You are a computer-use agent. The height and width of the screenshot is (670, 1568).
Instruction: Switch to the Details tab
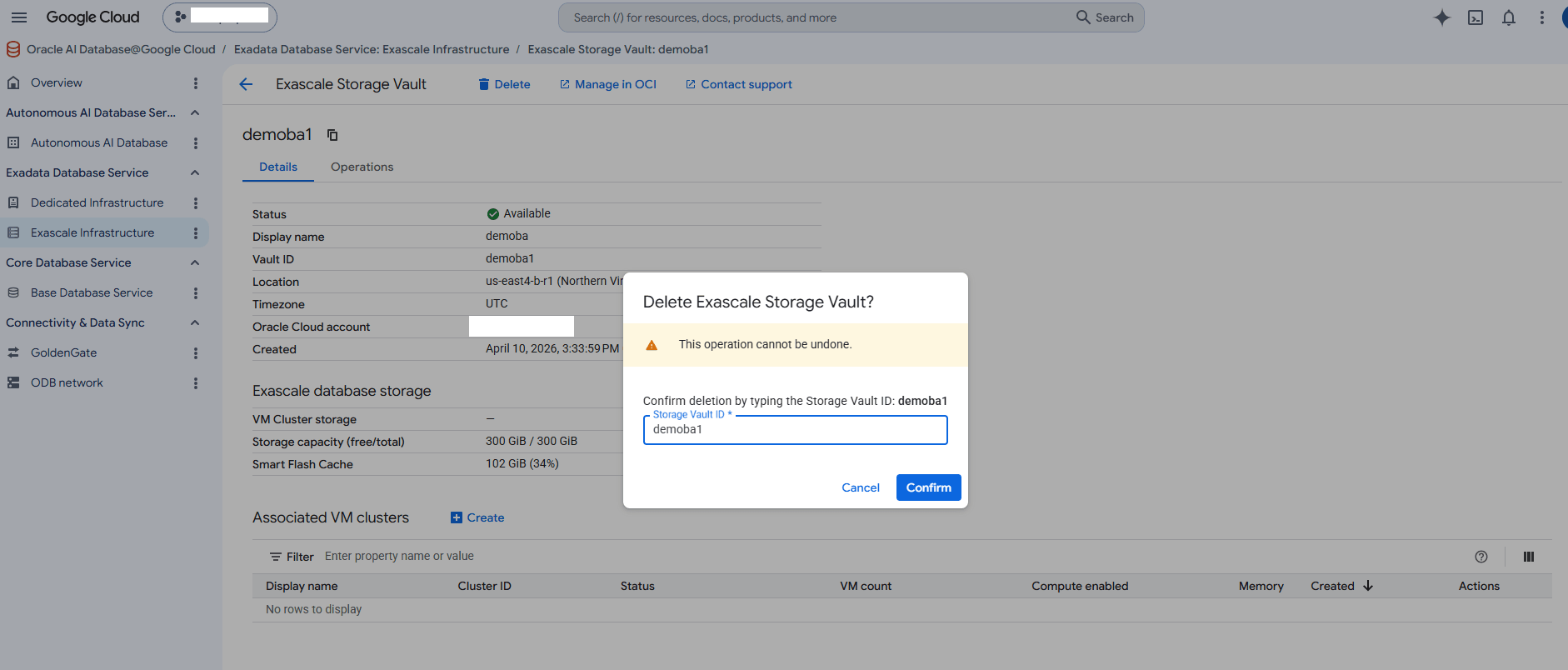tap(278, 167)
